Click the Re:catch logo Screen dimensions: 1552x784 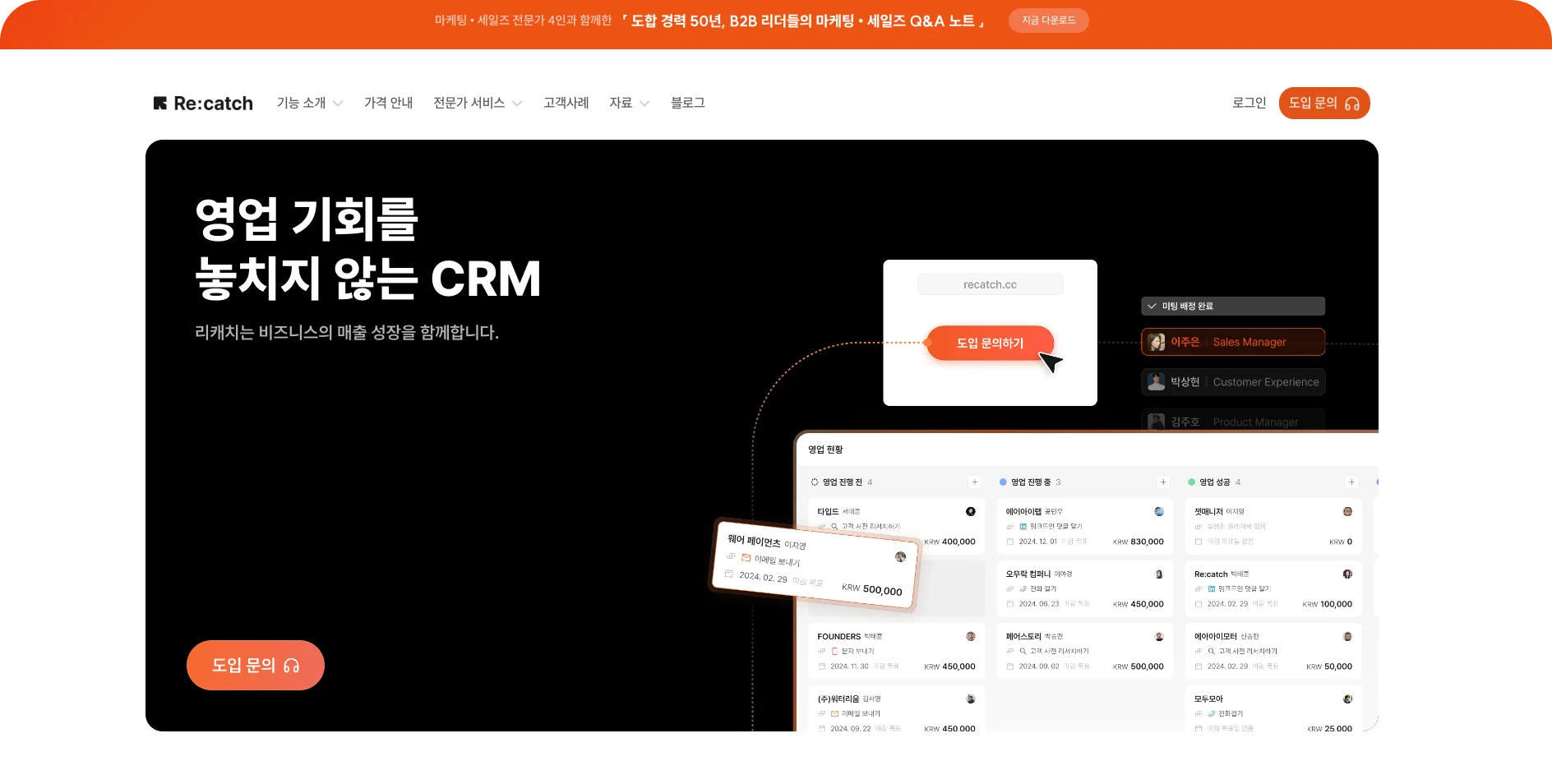203,103
